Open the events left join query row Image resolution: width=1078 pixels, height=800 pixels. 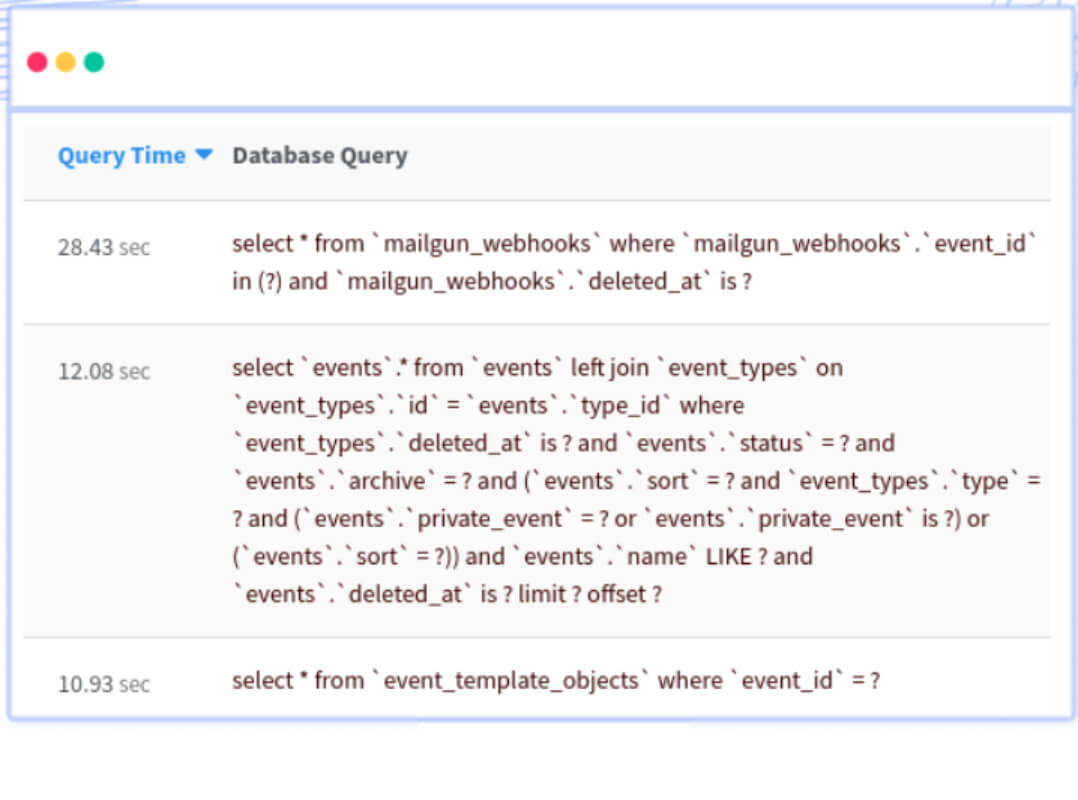click(537, 481)
